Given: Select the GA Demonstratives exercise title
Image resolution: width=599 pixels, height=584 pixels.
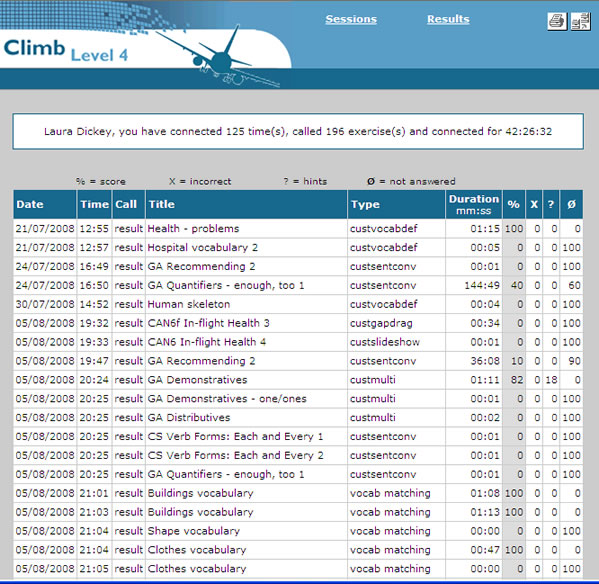Looking at the screenshot, I should point(197,380).
